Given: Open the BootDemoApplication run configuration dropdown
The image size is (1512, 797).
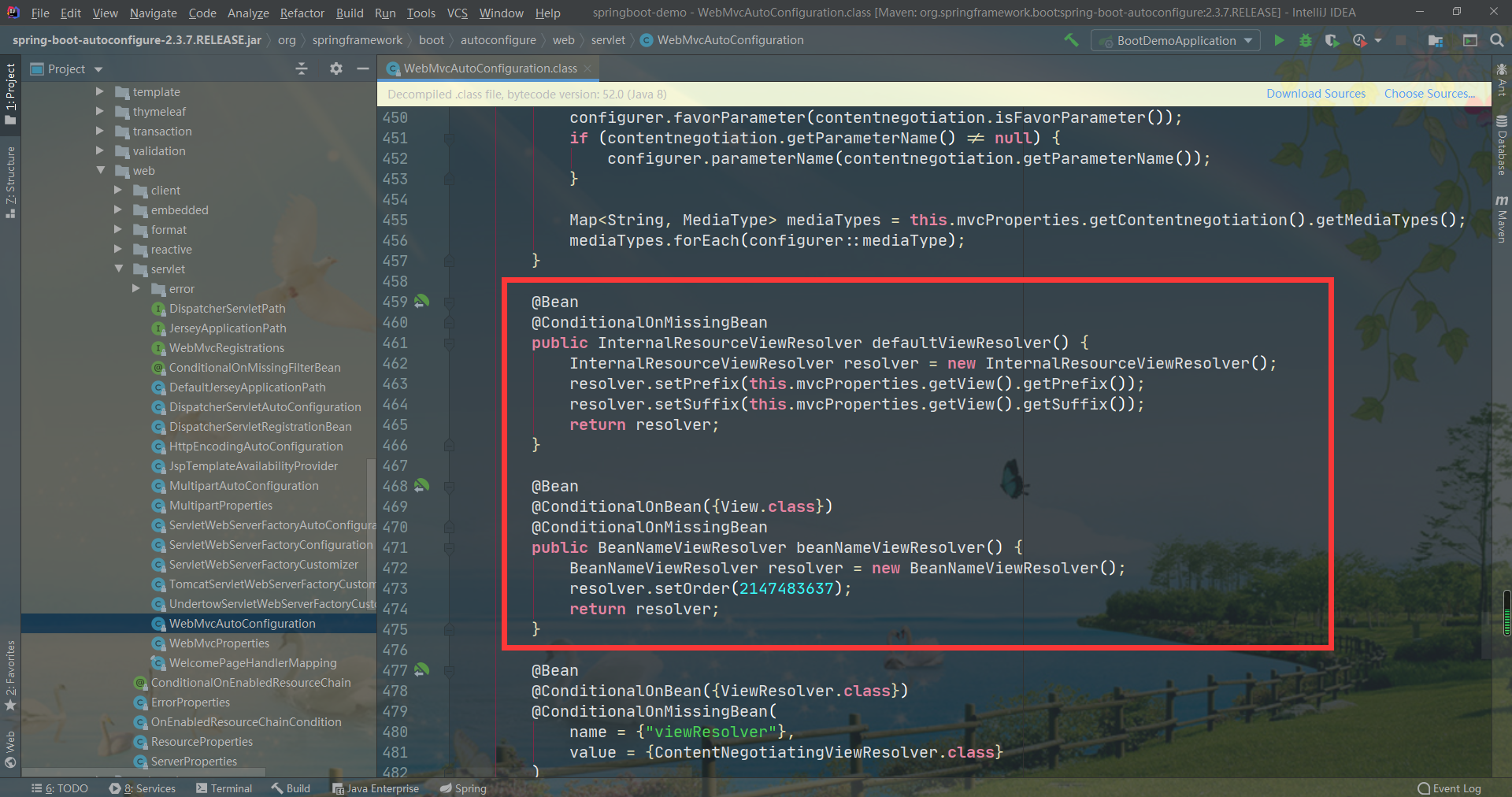Looking at the screenshot, I should coord(1175,40).
